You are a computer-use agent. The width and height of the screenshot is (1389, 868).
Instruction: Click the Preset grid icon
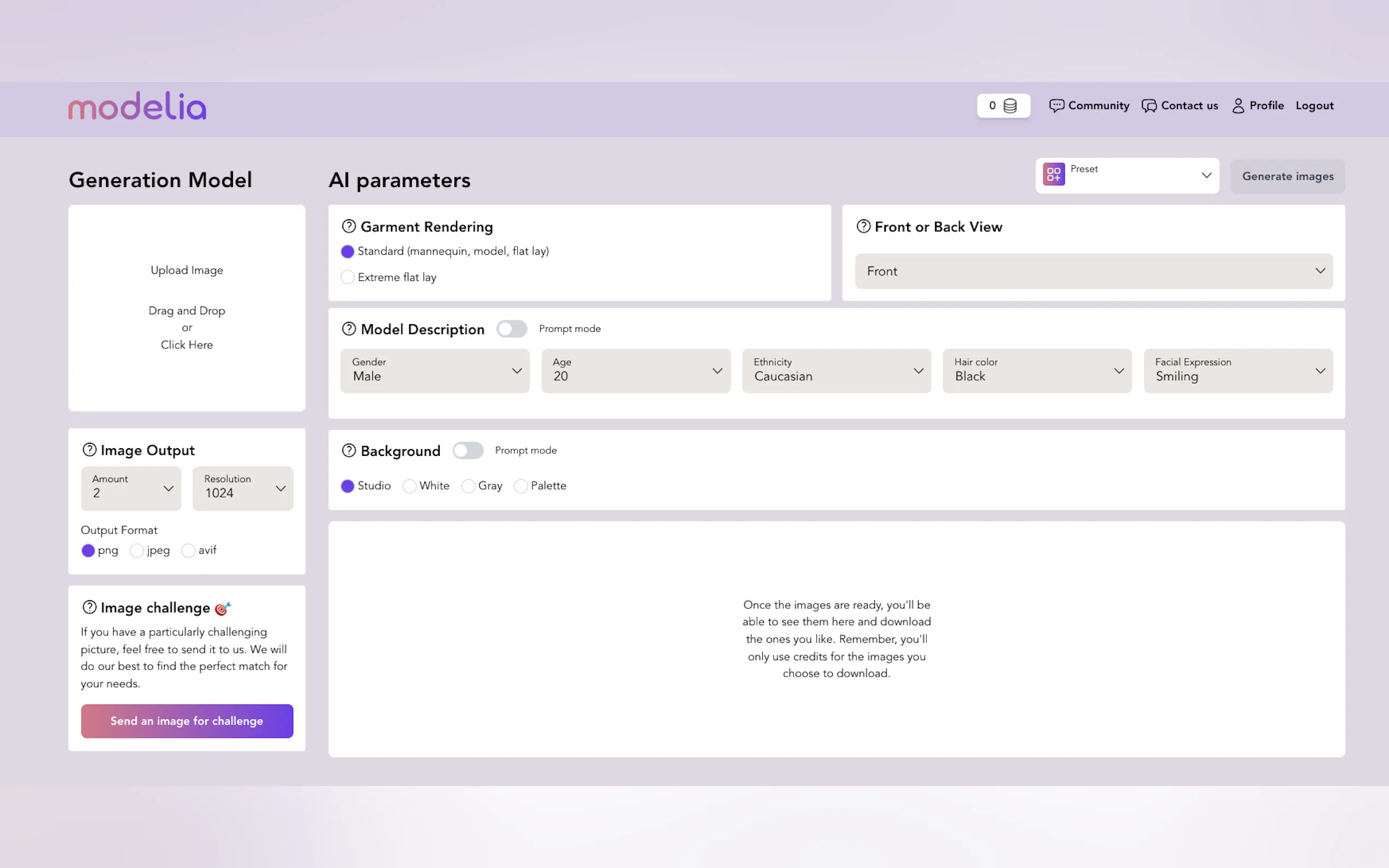(1054, 174)
